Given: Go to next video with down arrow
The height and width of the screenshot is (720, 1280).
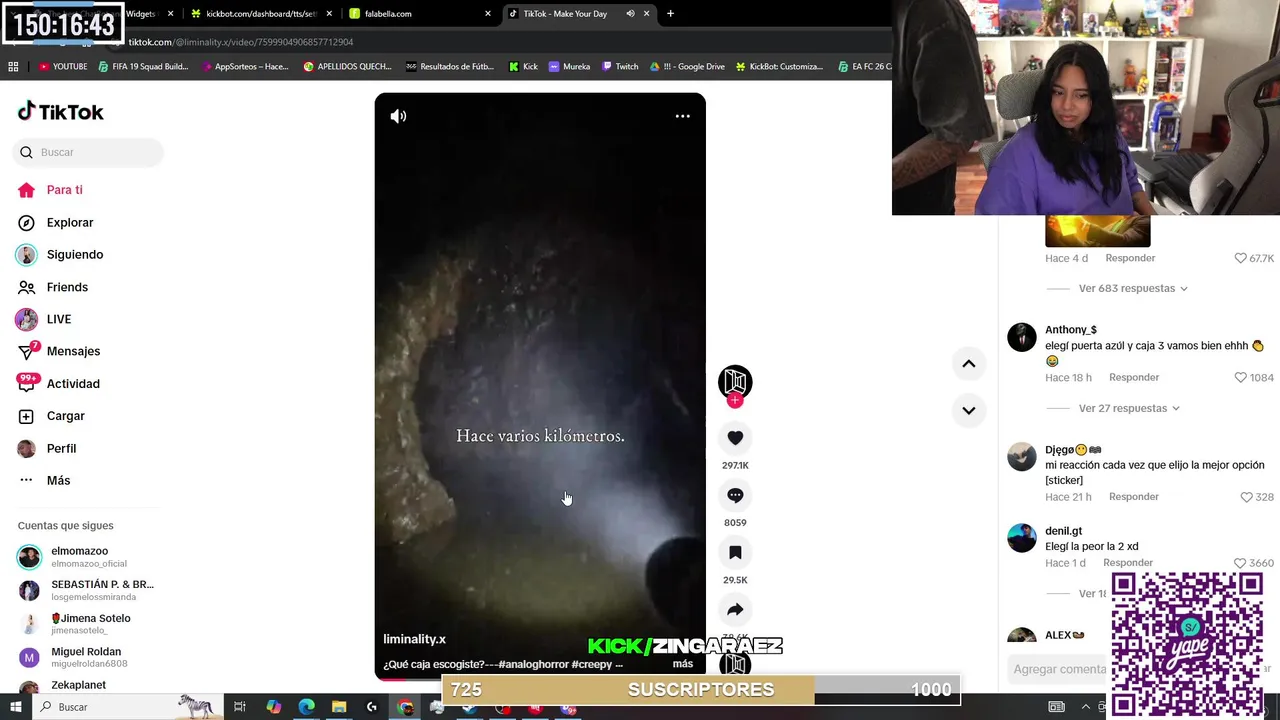Looking at the screenshot, I should pyautogui.click(x=968, y=410).
